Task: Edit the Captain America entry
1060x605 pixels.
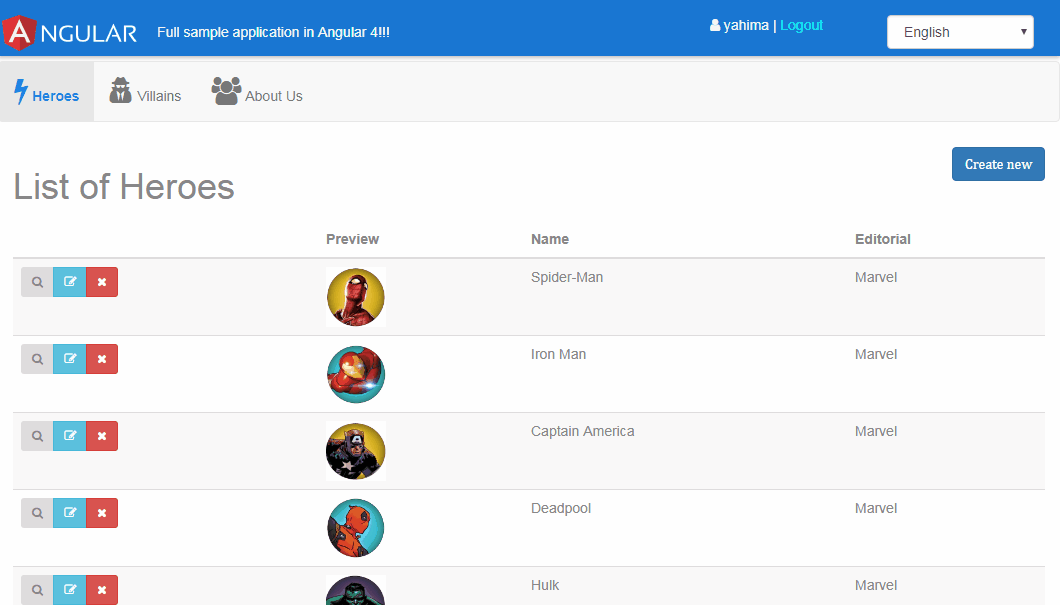Action: (70, 436)
